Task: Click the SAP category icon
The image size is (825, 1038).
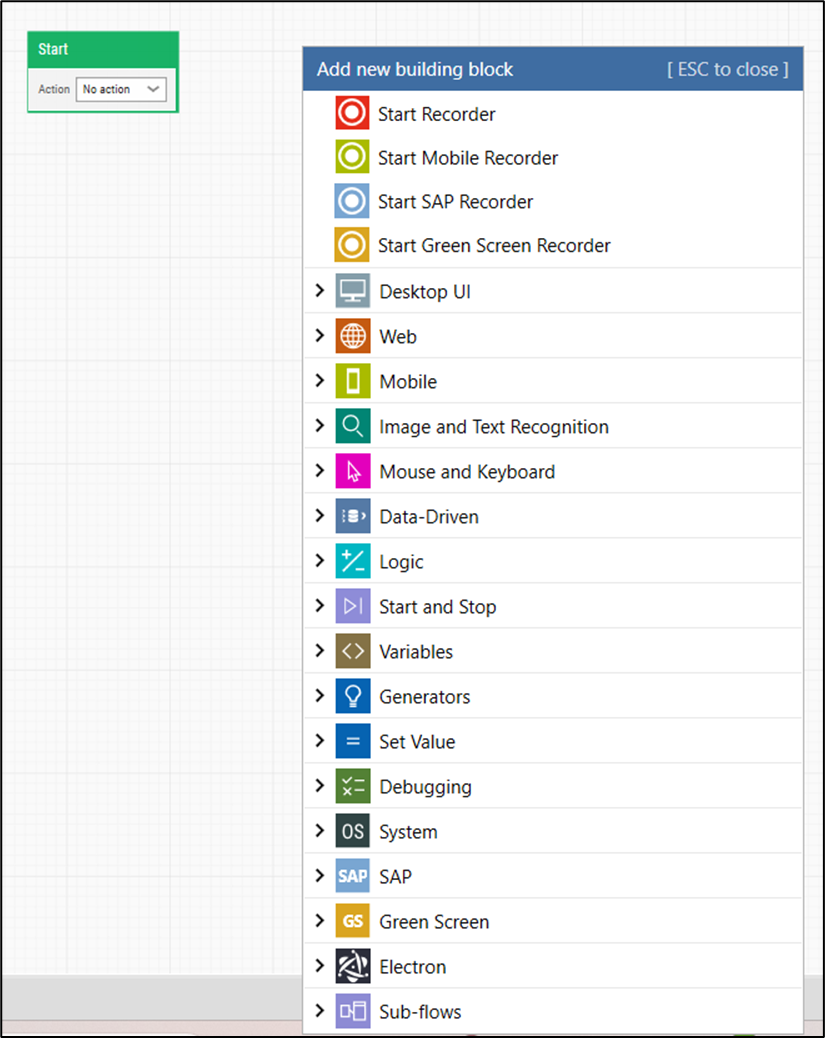Action: click(351, 875)
